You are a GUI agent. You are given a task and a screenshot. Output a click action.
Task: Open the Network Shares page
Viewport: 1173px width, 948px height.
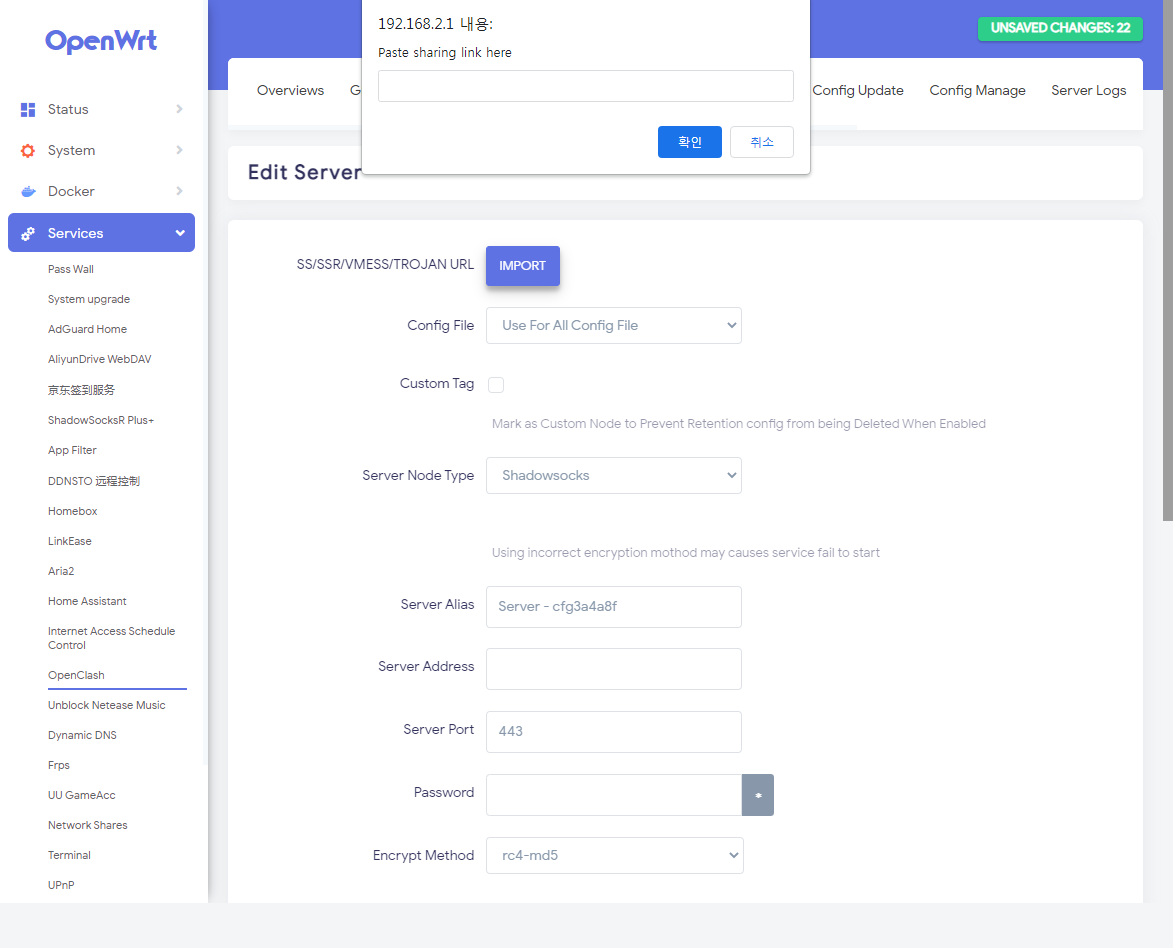click(88, 825)
